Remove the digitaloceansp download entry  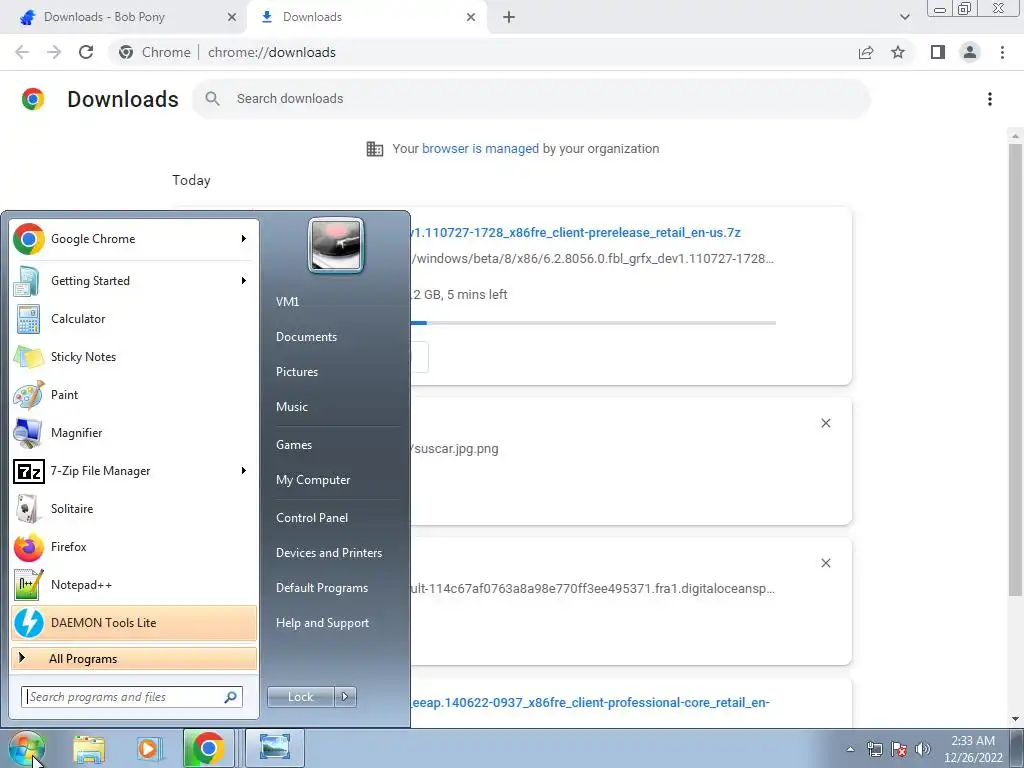(825, 563)
